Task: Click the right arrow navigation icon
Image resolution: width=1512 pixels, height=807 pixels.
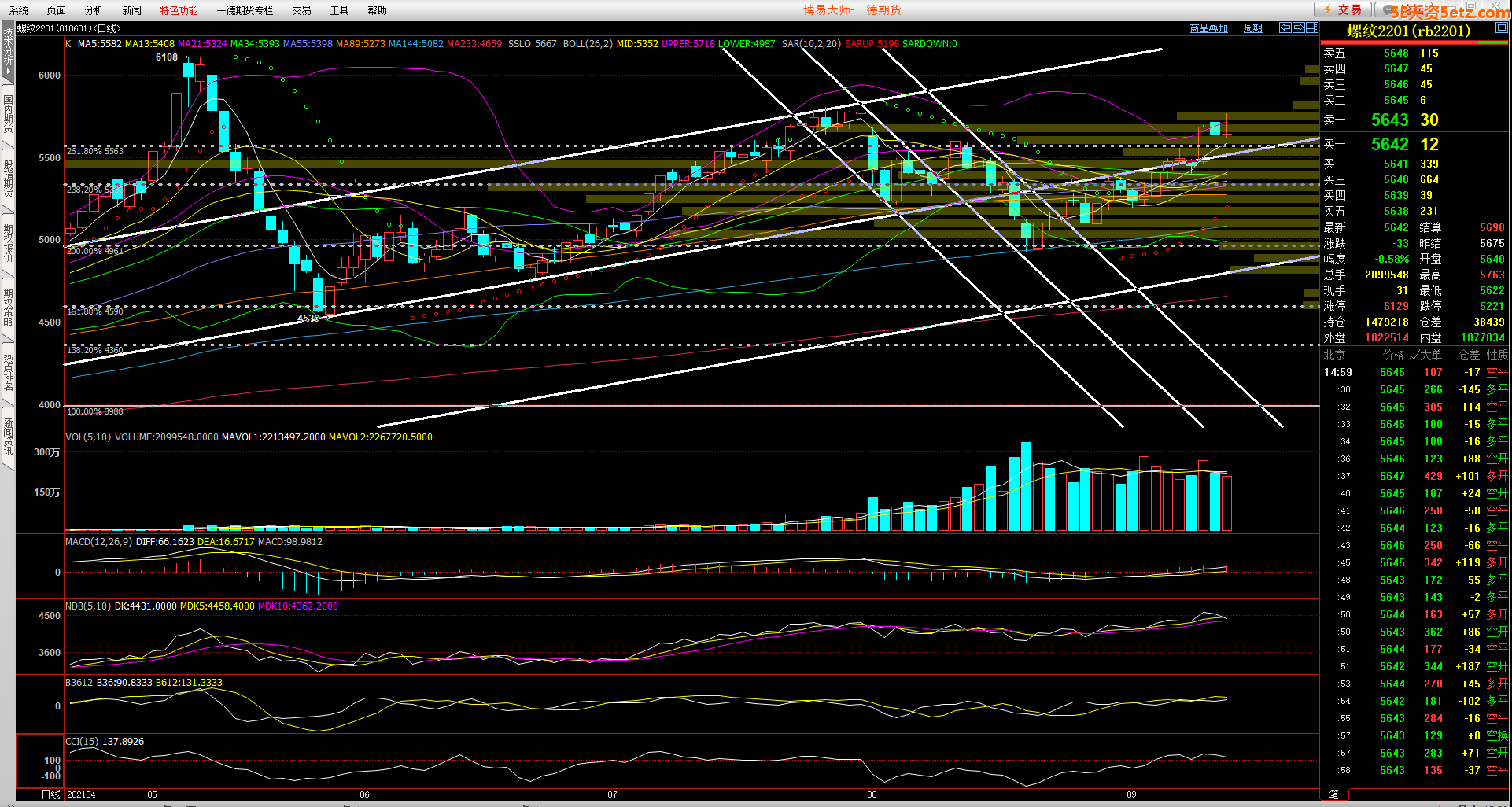Action: coord(1299,28)
